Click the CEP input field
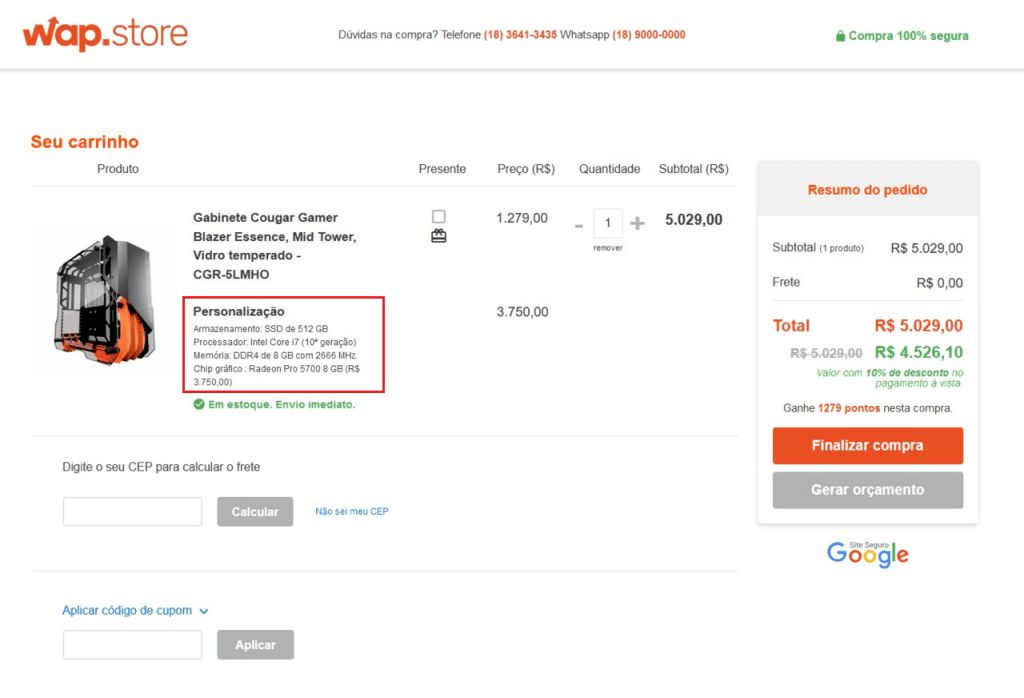Image resolution: width=1024 pixels, height=698 pixels. click(x=132, y=511)
